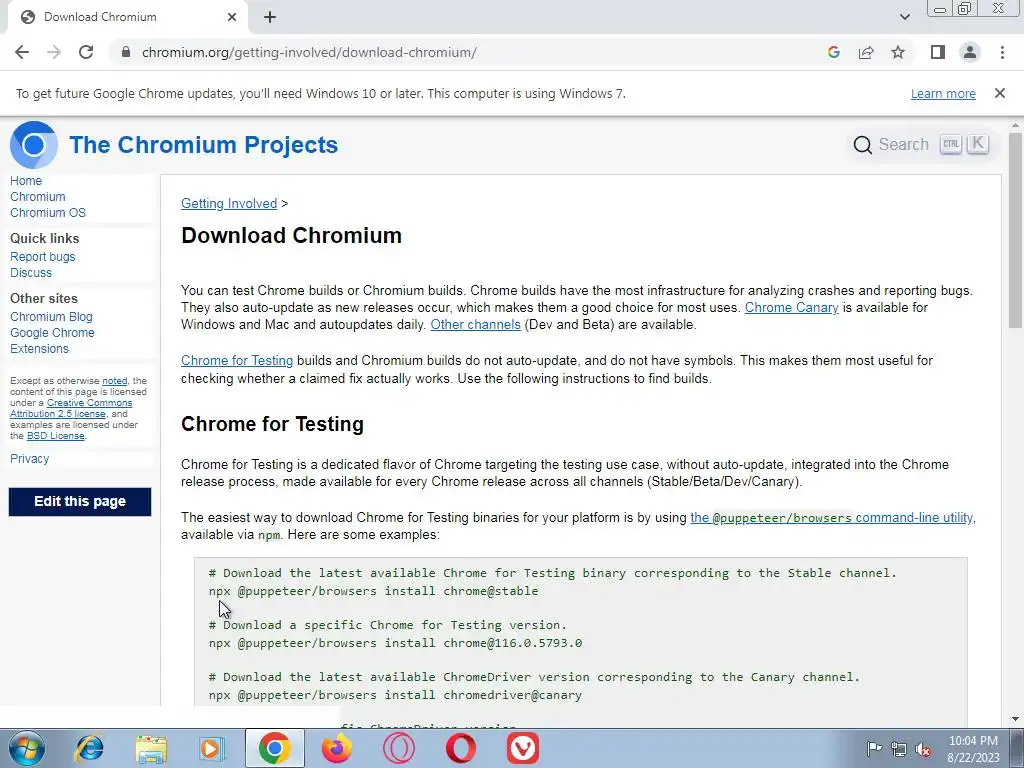Screen dimensions: 1024x768
Task: Open the side panel icon
Action: [938, 52]
